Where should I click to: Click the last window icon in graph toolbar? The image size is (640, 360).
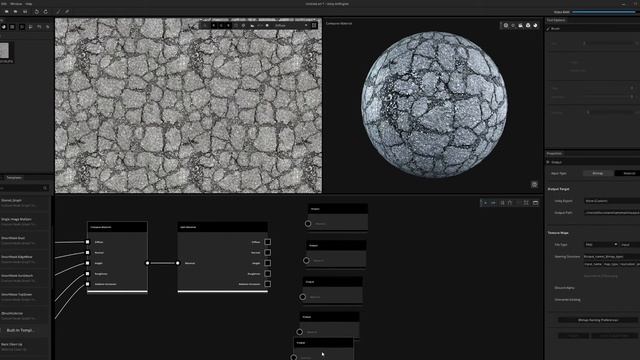point(536,203)
